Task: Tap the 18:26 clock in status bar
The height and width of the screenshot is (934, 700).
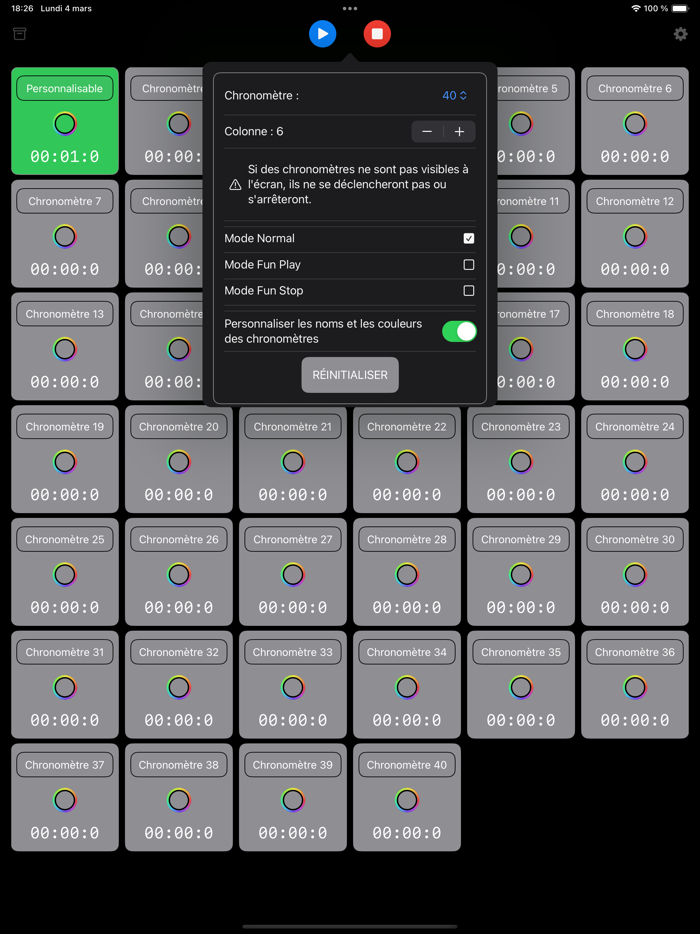Action: pyautogui.click(x=22, y=8)
